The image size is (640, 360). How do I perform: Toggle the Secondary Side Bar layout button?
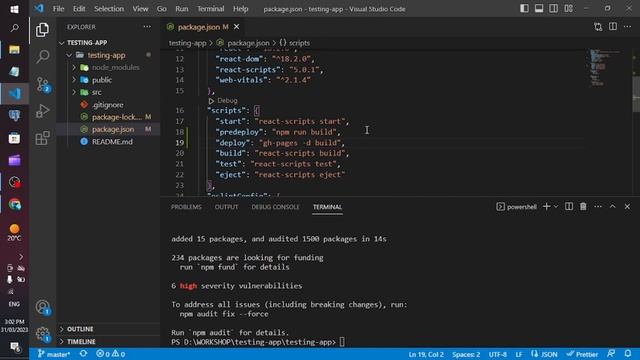(x=553, y=9)
